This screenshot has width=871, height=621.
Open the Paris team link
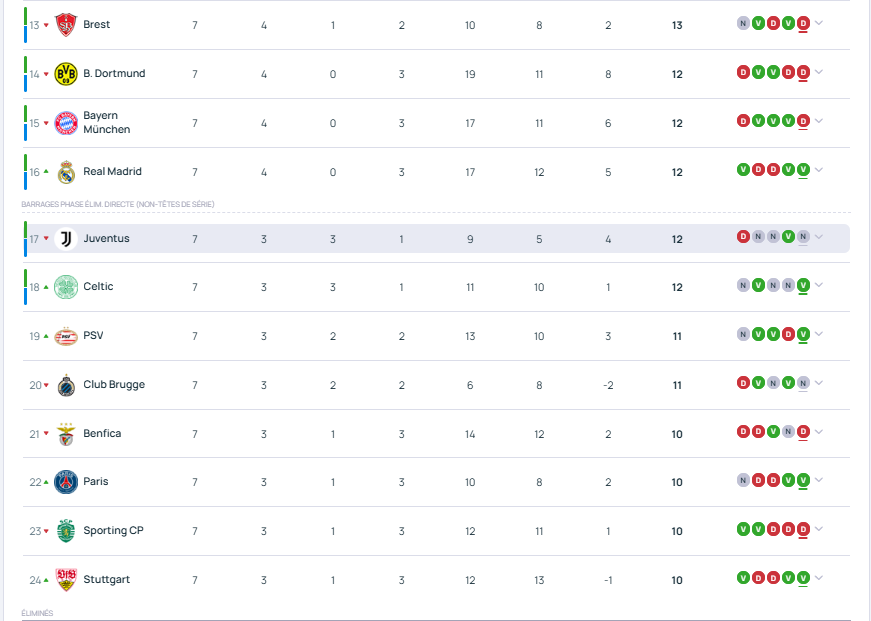(x=96, y=482)
